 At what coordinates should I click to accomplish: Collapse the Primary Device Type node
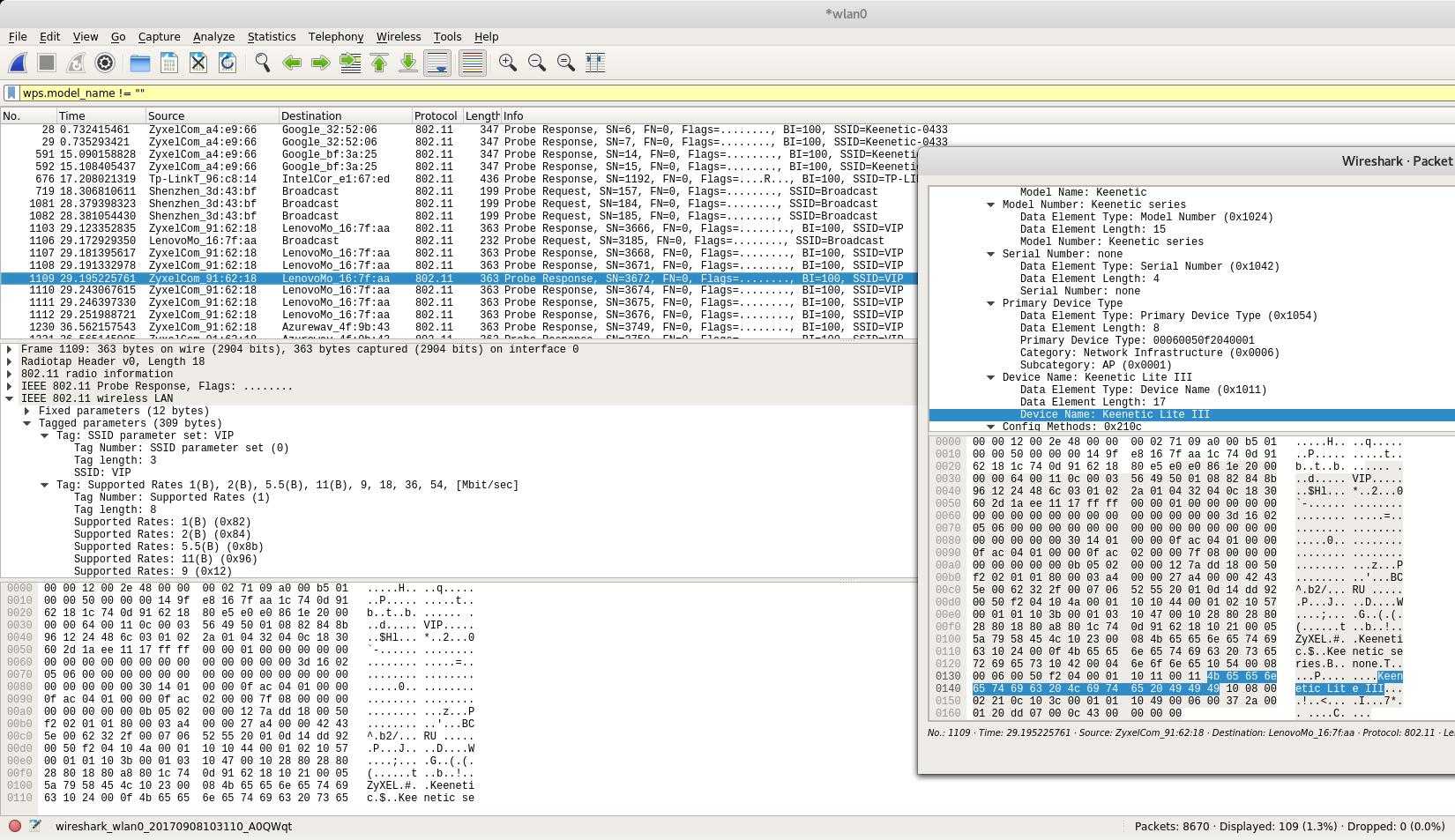pyautogui.click(x=990, y=303)
